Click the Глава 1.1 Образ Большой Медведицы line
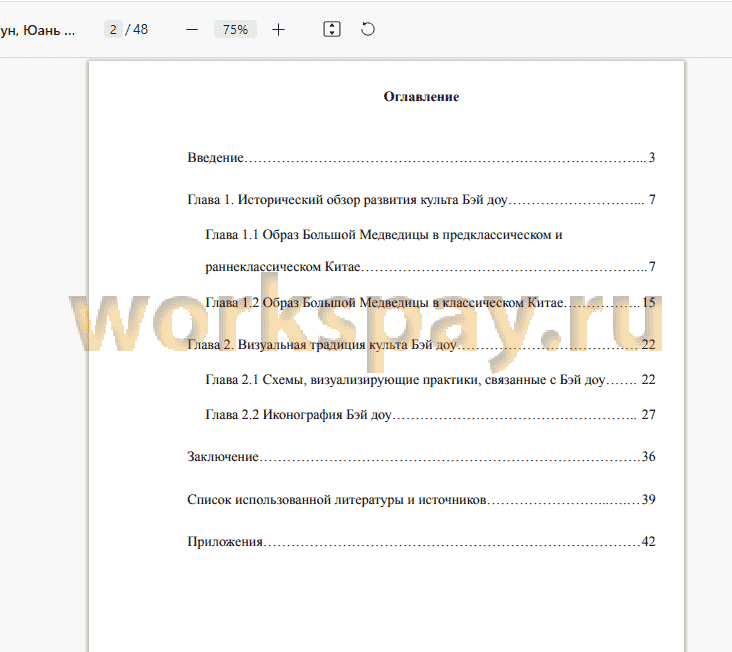This screenshot has height=652, width=732. 384,235
